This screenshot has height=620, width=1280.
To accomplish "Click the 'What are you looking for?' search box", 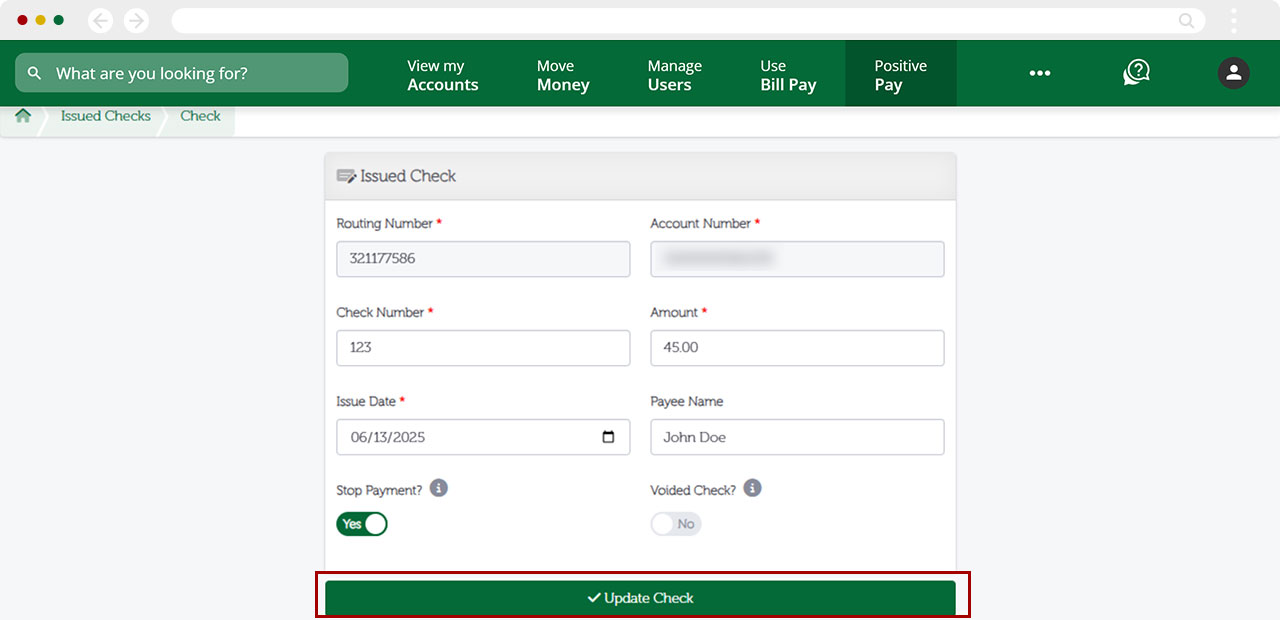I will 181,73.
